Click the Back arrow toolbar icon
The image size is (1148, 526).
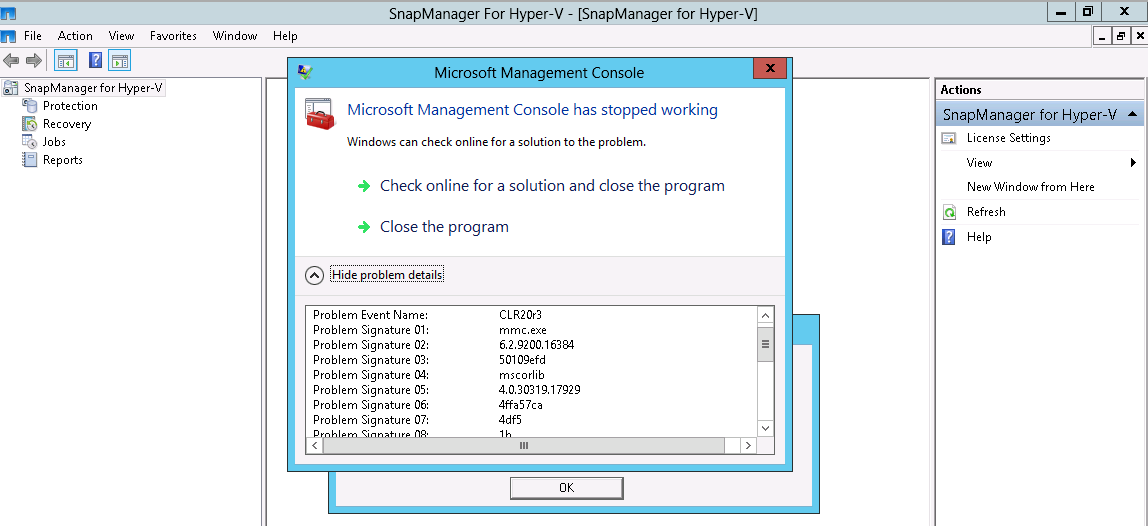11,61
